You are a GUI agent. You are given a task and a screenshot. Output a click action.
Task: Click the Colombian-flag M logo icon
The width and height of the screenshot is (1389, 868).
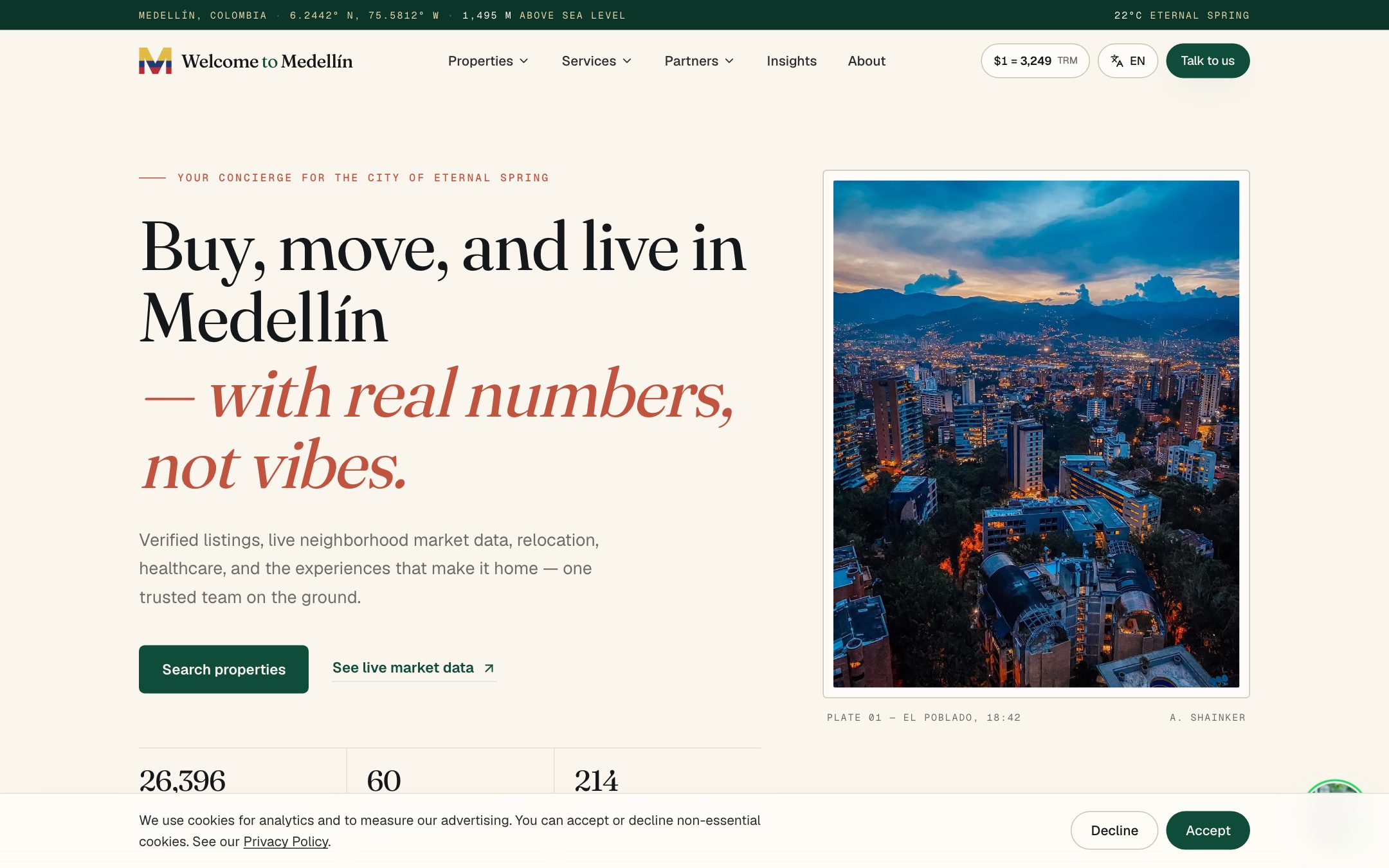[x=155, y=60]
